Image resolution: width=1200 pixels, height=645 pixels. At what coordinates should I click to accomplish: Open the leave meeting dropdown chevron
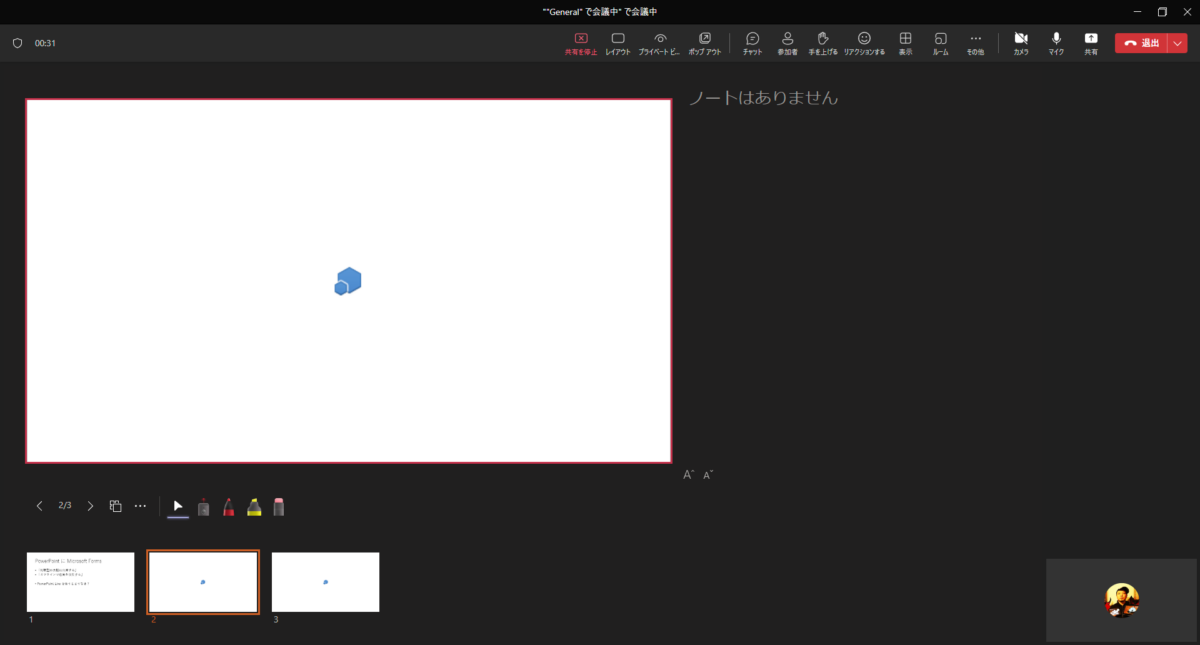coord(1178,42)
